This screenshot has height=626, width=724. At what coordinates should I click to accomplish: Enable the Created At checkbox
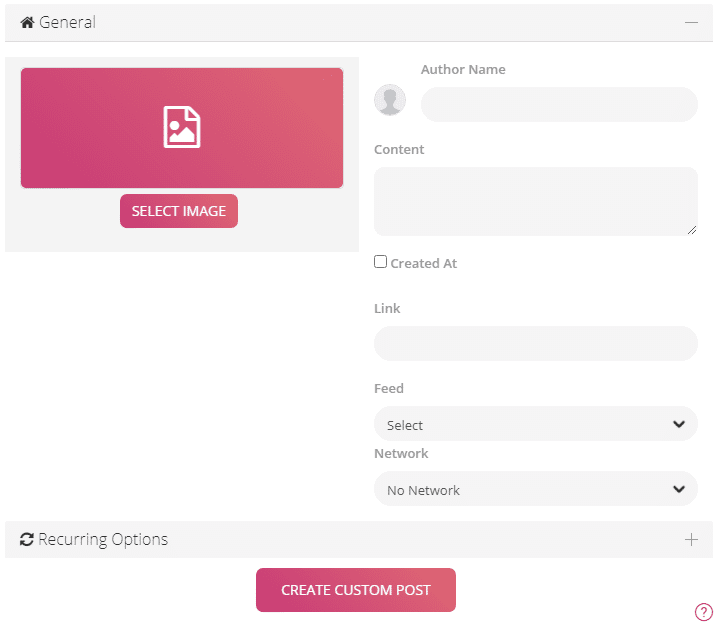coord(380,262)
